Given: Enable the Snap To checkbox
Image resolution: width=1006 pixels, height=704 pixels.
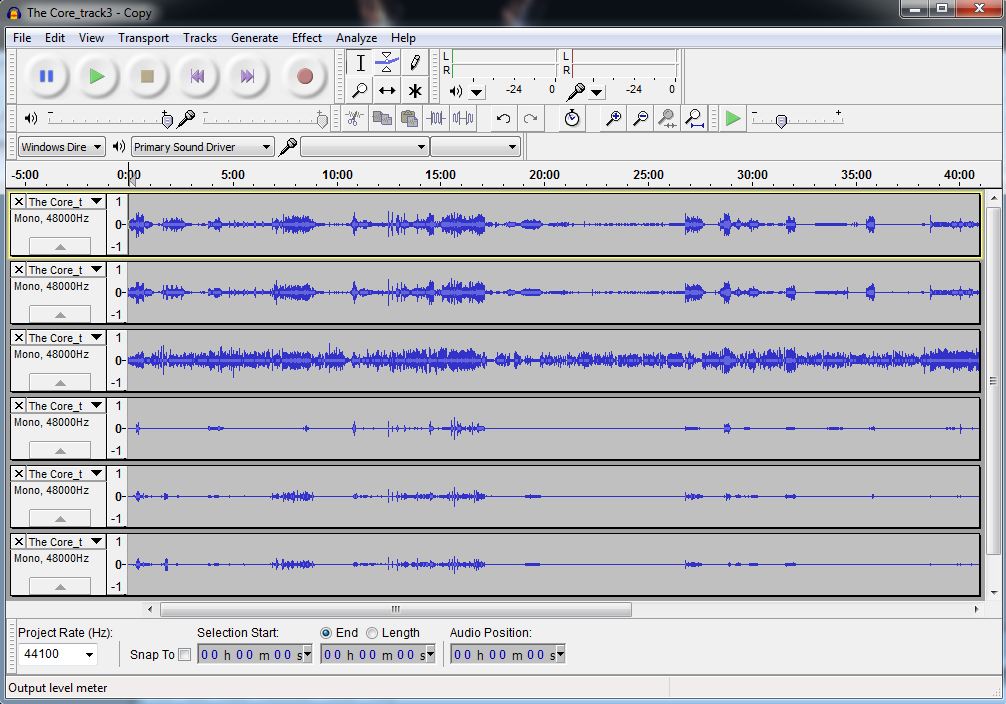Looking at the screenshot, I should pos(184,655).
